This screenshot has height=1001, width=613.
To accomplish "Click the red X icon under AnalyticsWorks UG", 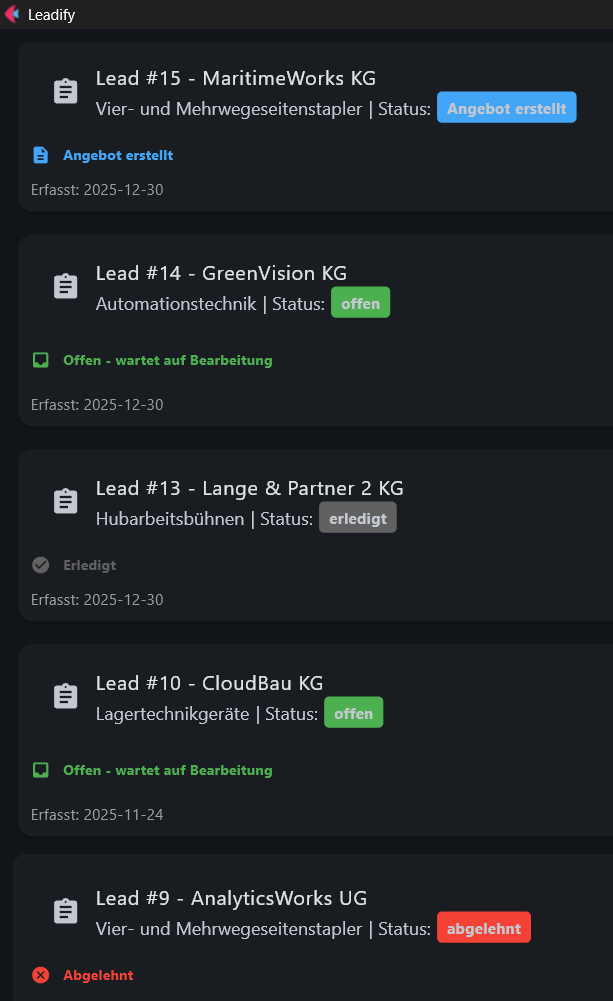I will coord(40,975).
